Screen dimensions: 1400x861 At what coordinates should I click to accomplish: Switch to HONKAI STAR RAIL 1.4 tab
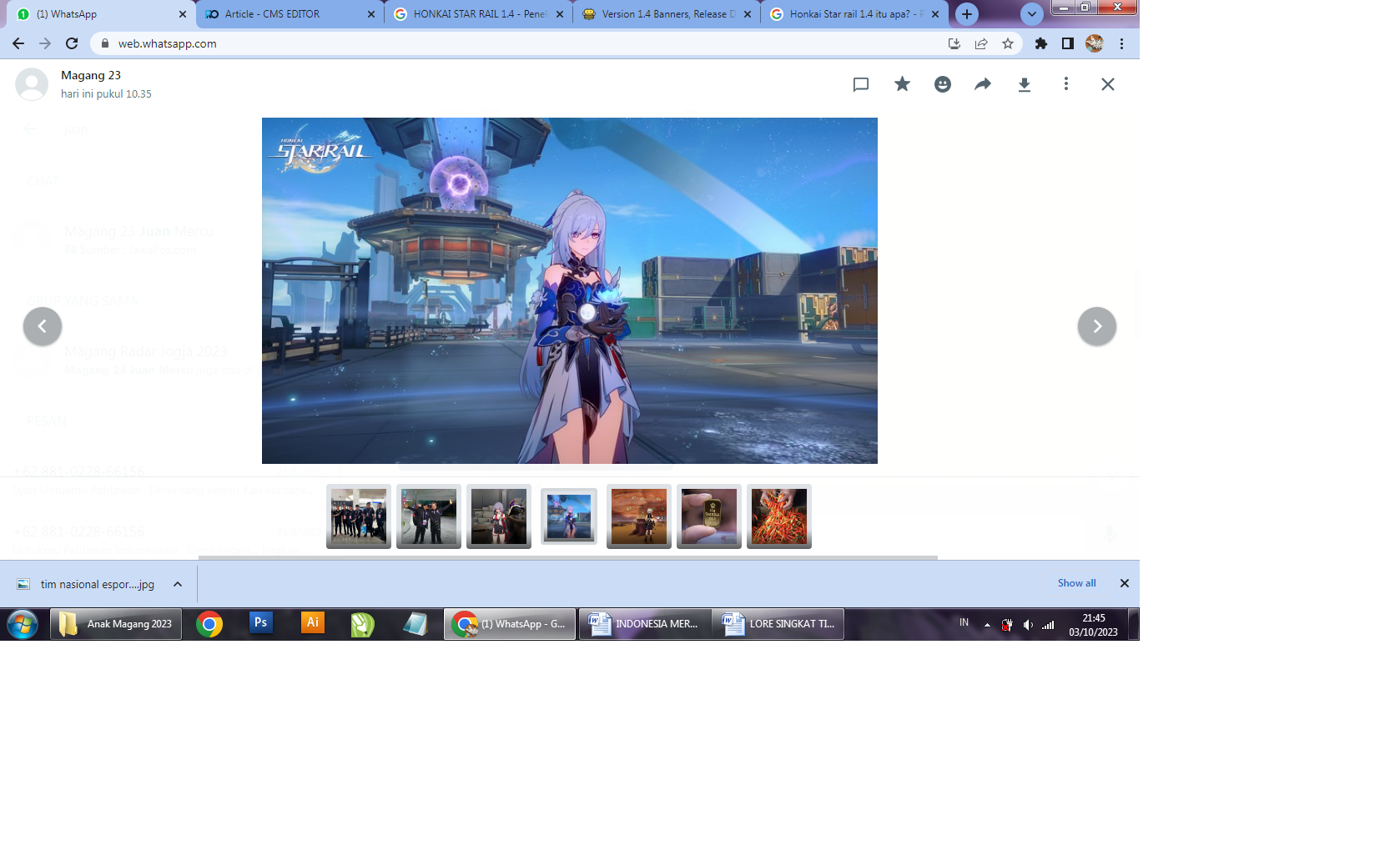478,14
